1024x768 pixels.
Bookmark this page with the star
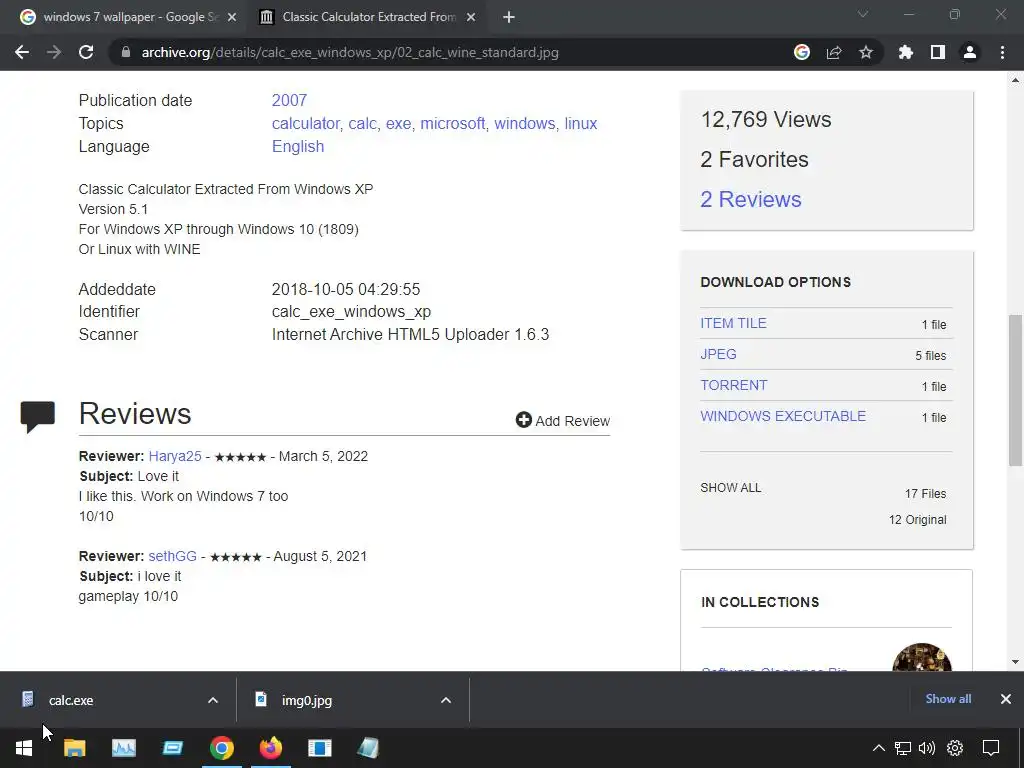(x=866, y=52)
